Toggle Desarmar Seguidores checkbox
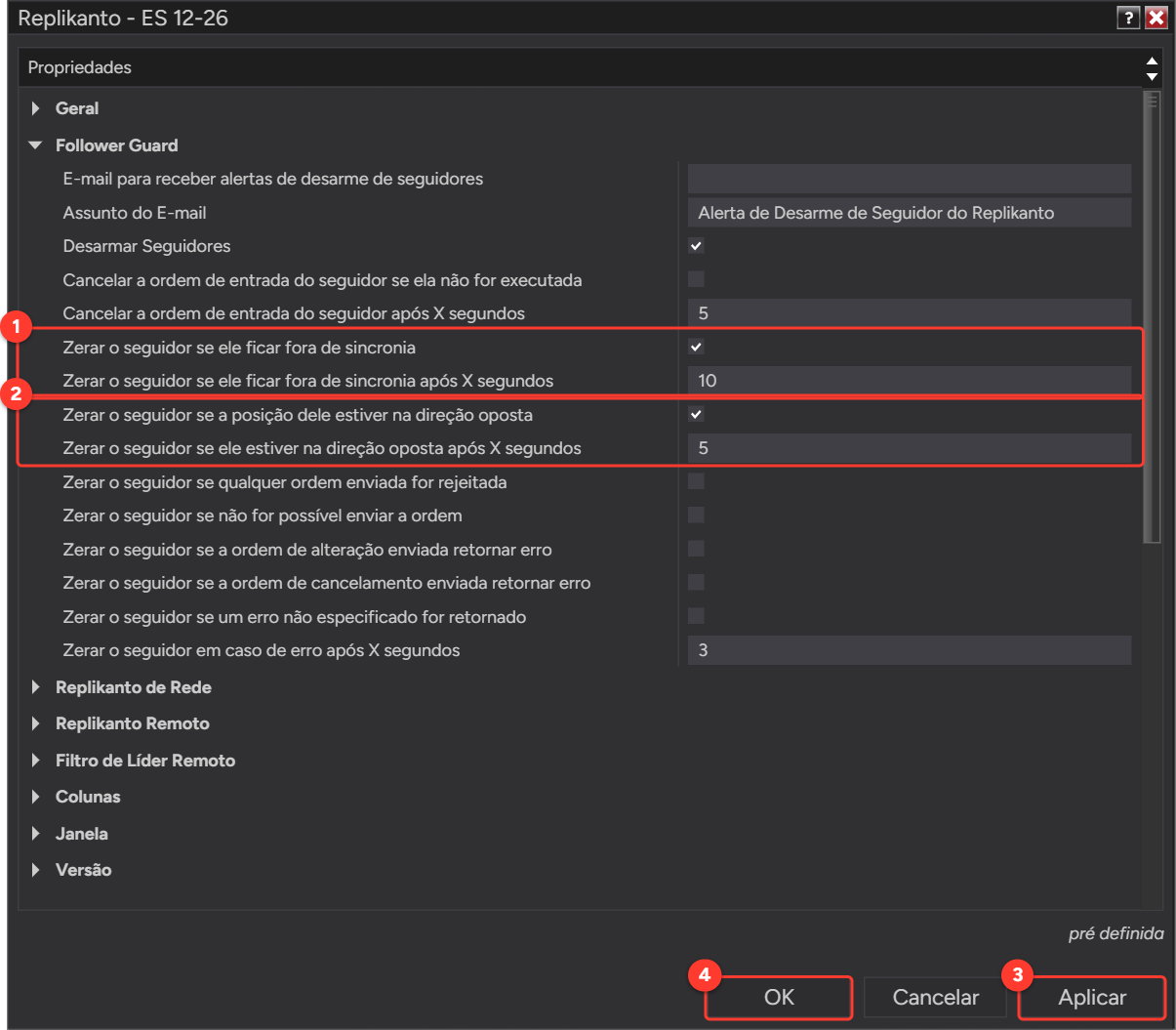This screenshot has height=1030, width=1176. (x=696, y=246)
